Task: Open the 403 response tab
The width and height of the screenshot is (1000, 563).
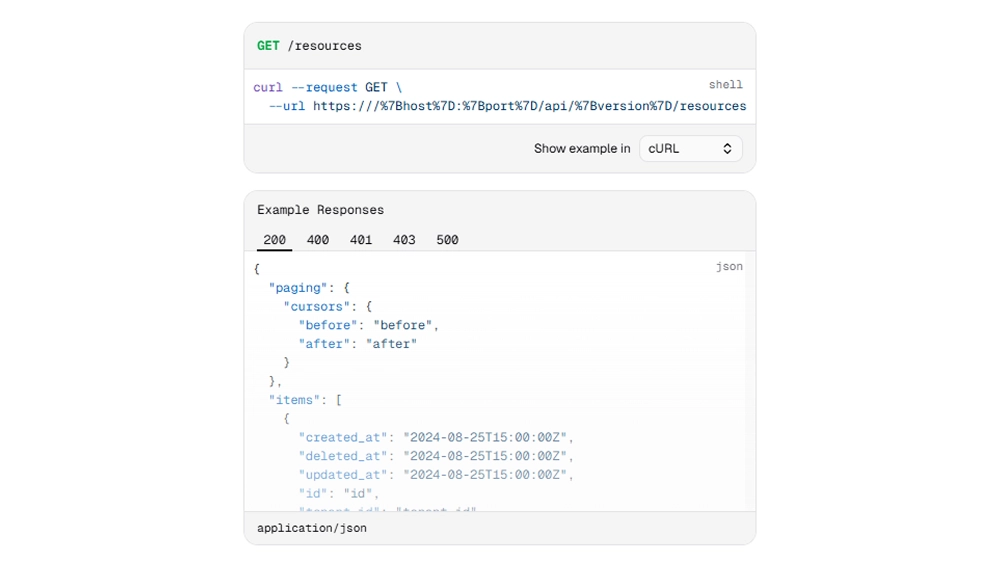Action: [x=404, y=240]
